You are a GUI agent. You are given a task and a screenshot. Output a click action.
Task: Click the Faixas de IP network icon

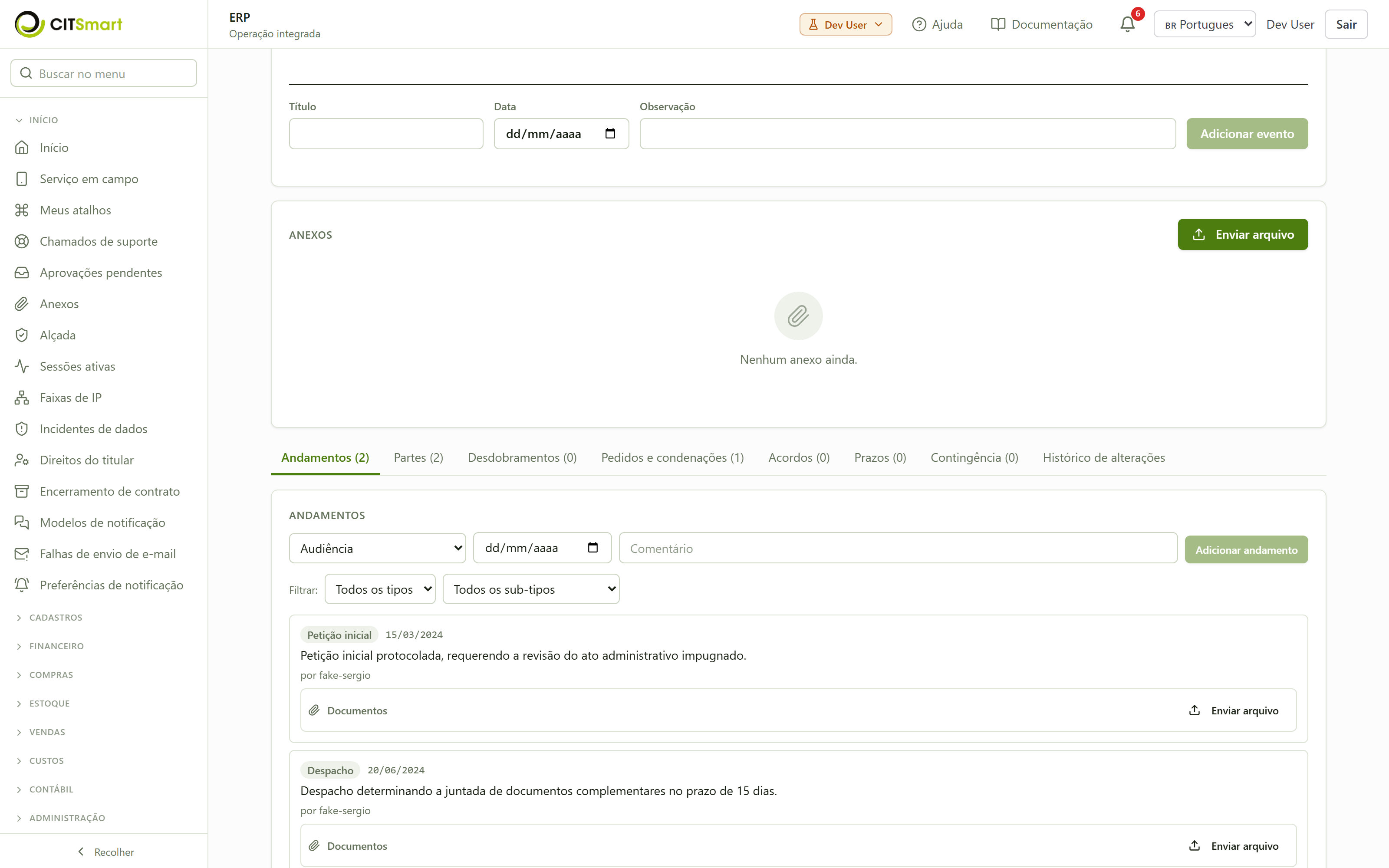[x=22, y=398]
